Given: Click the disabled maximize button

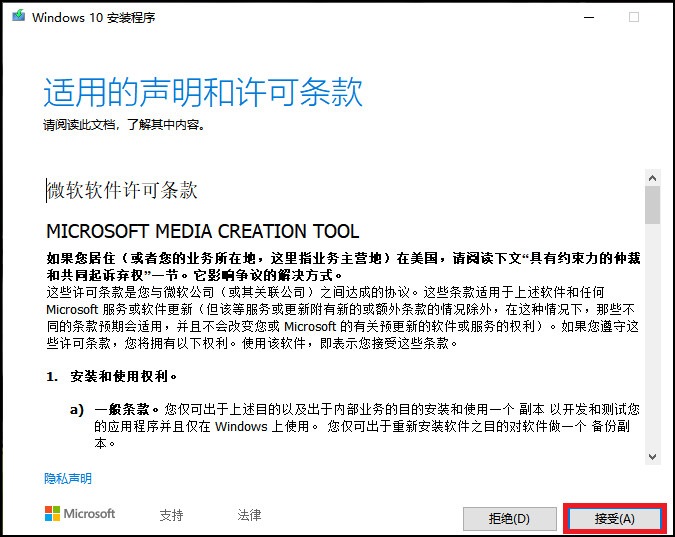Looking at the screenshot, I should pyautogui.click(x=634, y=17).
